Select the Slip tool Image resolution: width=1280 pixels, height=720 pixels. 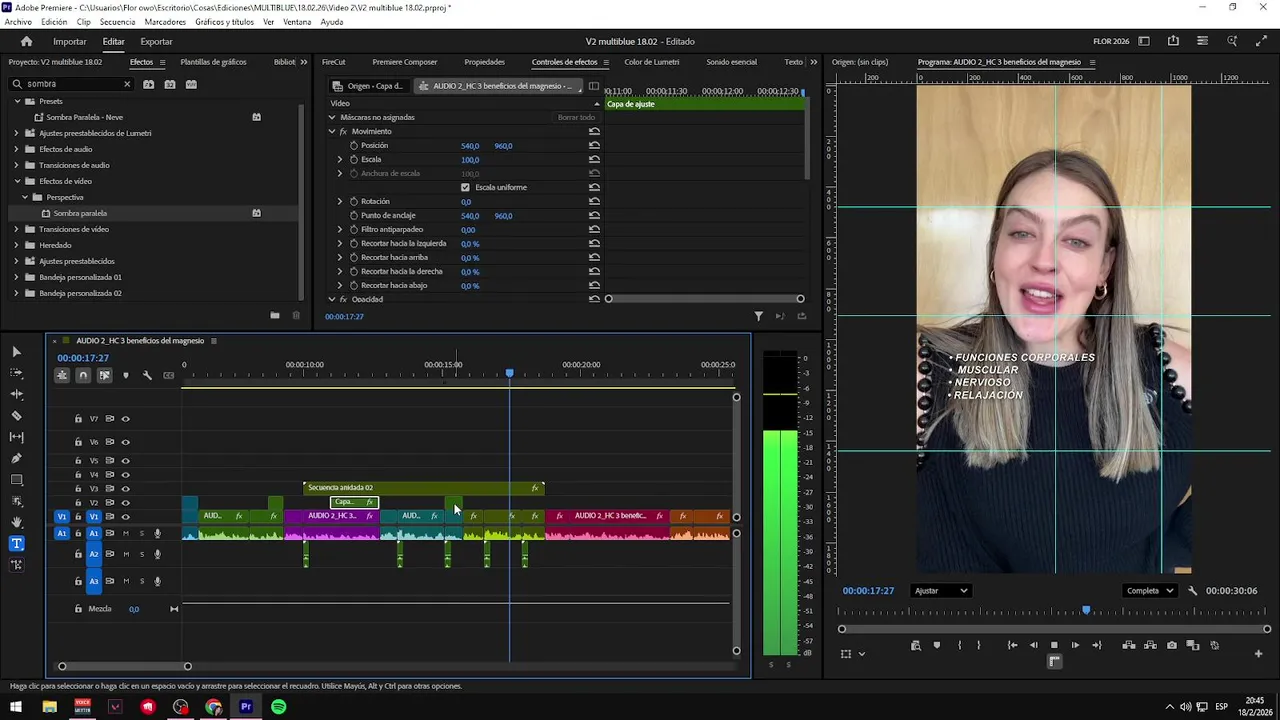pos(16,437)
